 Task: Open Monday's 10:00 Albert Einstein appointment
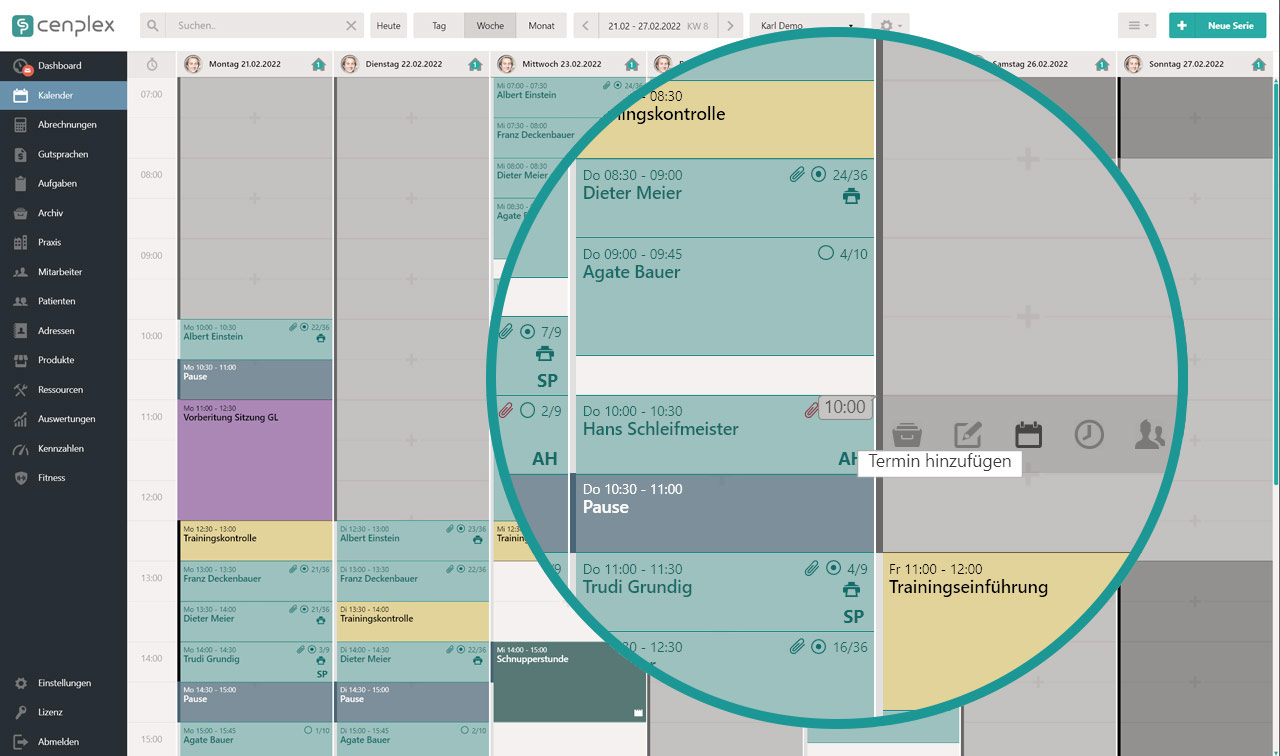(x=255, y=339)
